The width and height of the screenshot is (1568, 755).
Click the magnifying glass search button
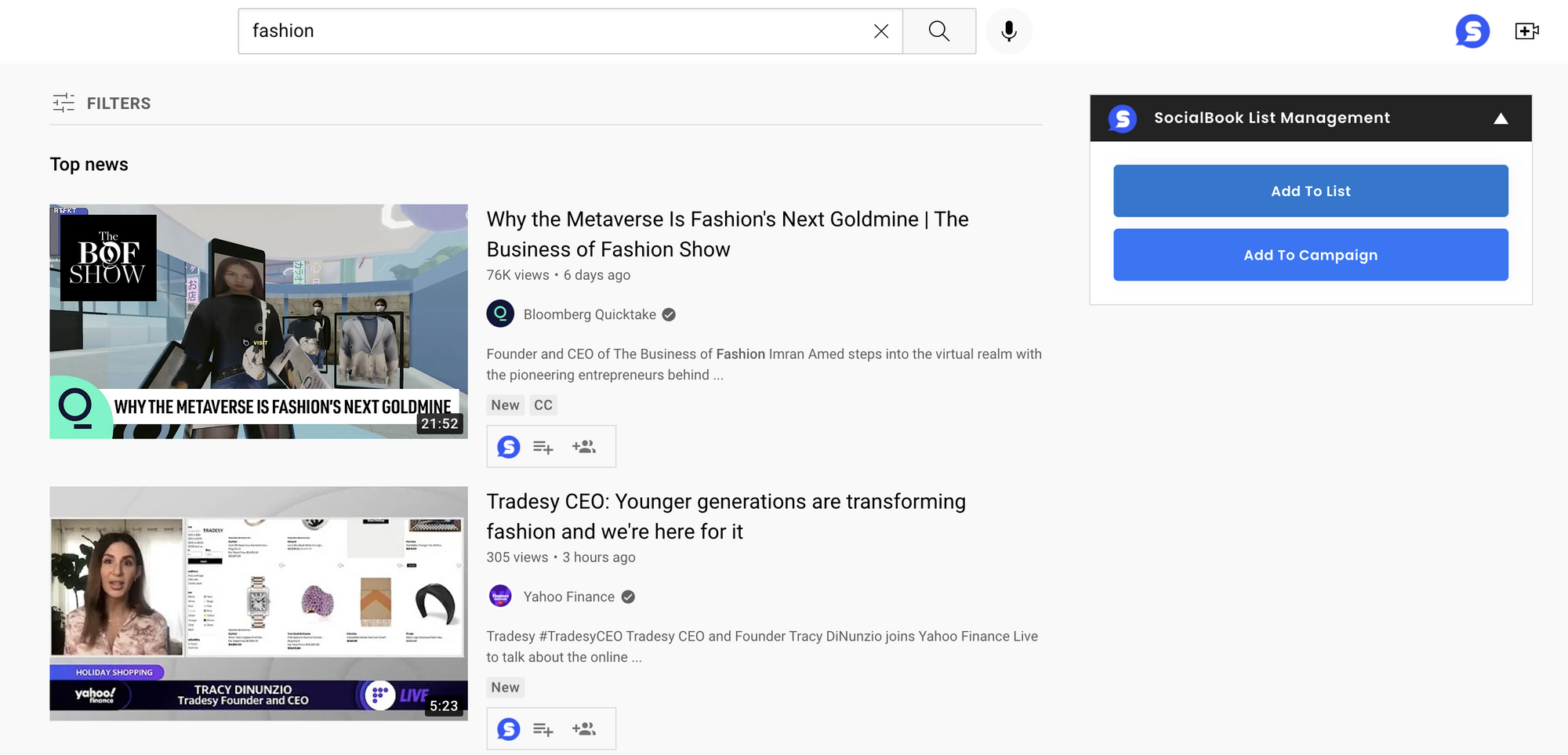939,31
